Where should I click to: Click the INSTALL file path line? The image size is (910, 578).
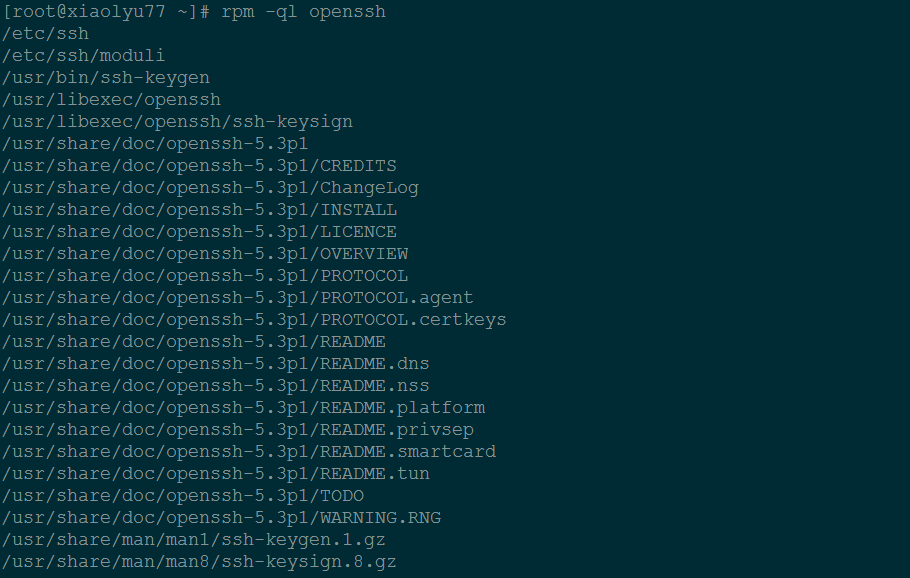pos(199,210)
